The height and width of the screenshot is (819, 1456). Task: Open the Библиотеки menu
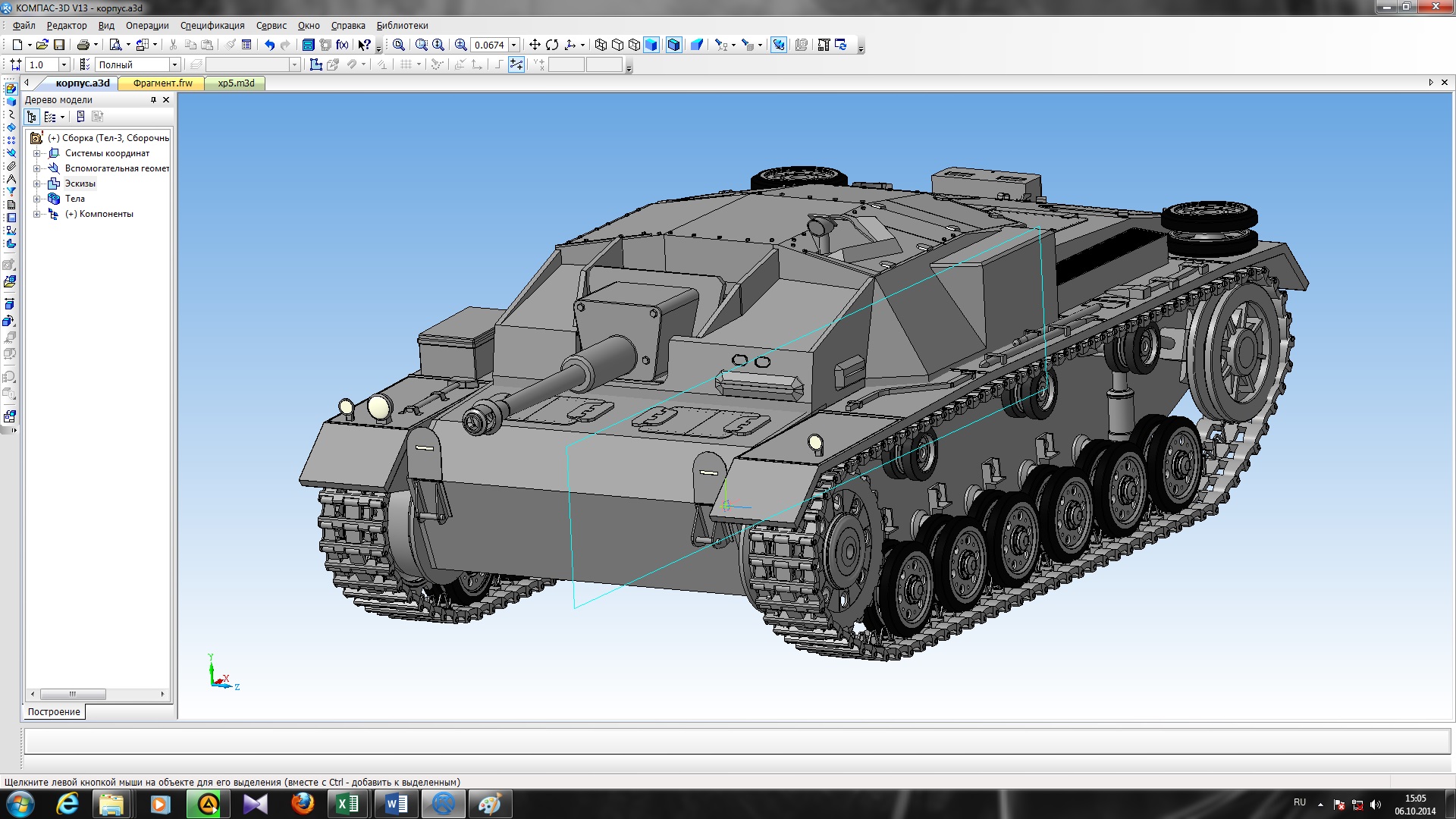403,25
